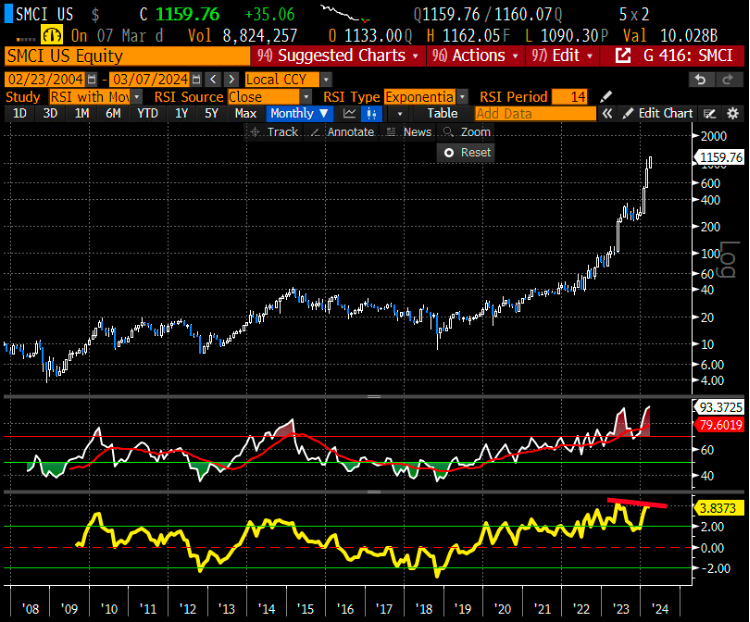Select the 1D time range tab
Viewport: 750px width, 622px height.
(x=20, y=113)
